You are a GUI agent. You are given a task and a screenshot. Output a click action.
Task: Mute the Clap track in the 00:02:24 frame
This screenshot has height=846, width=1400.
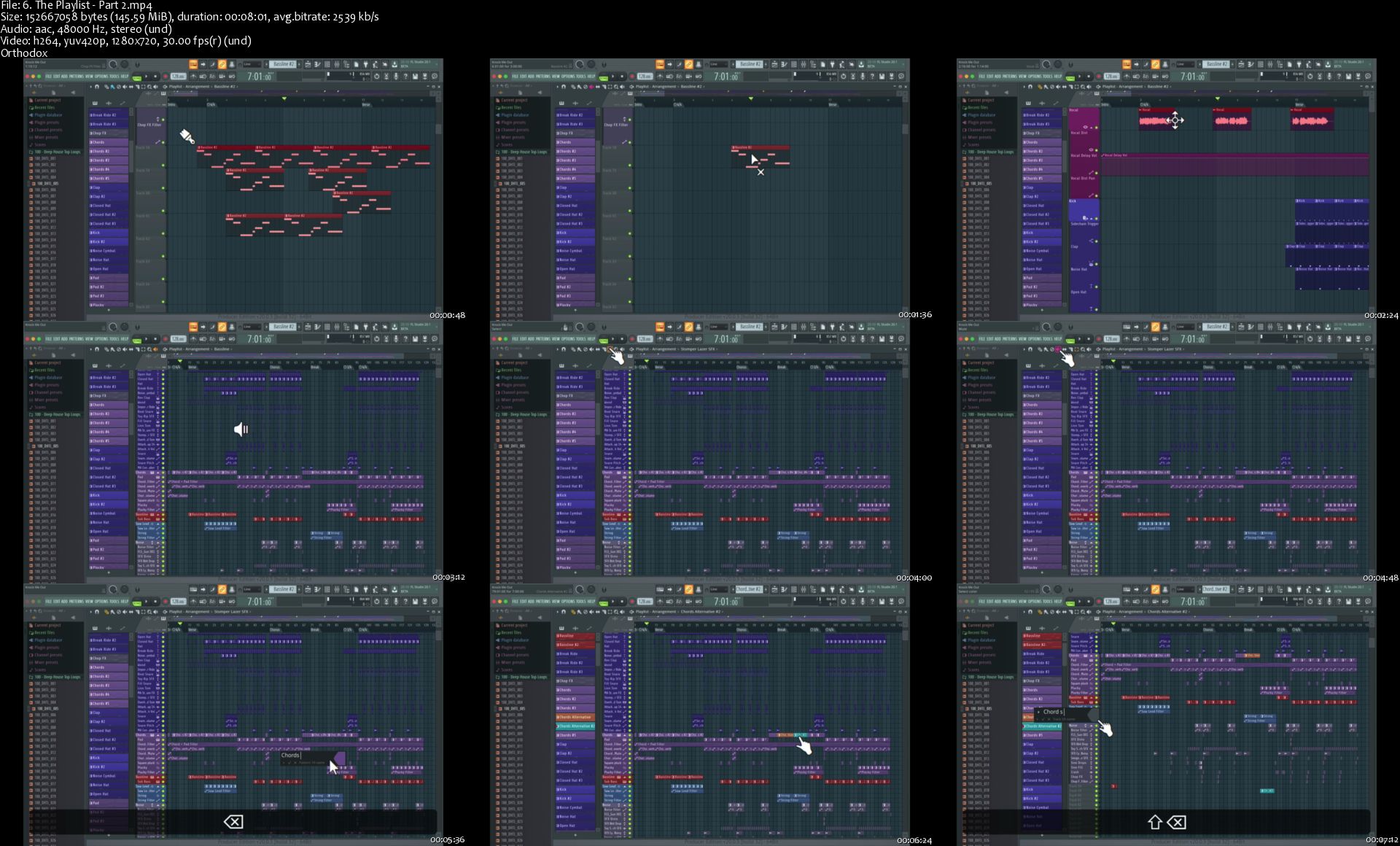(x=1096, y=264)
